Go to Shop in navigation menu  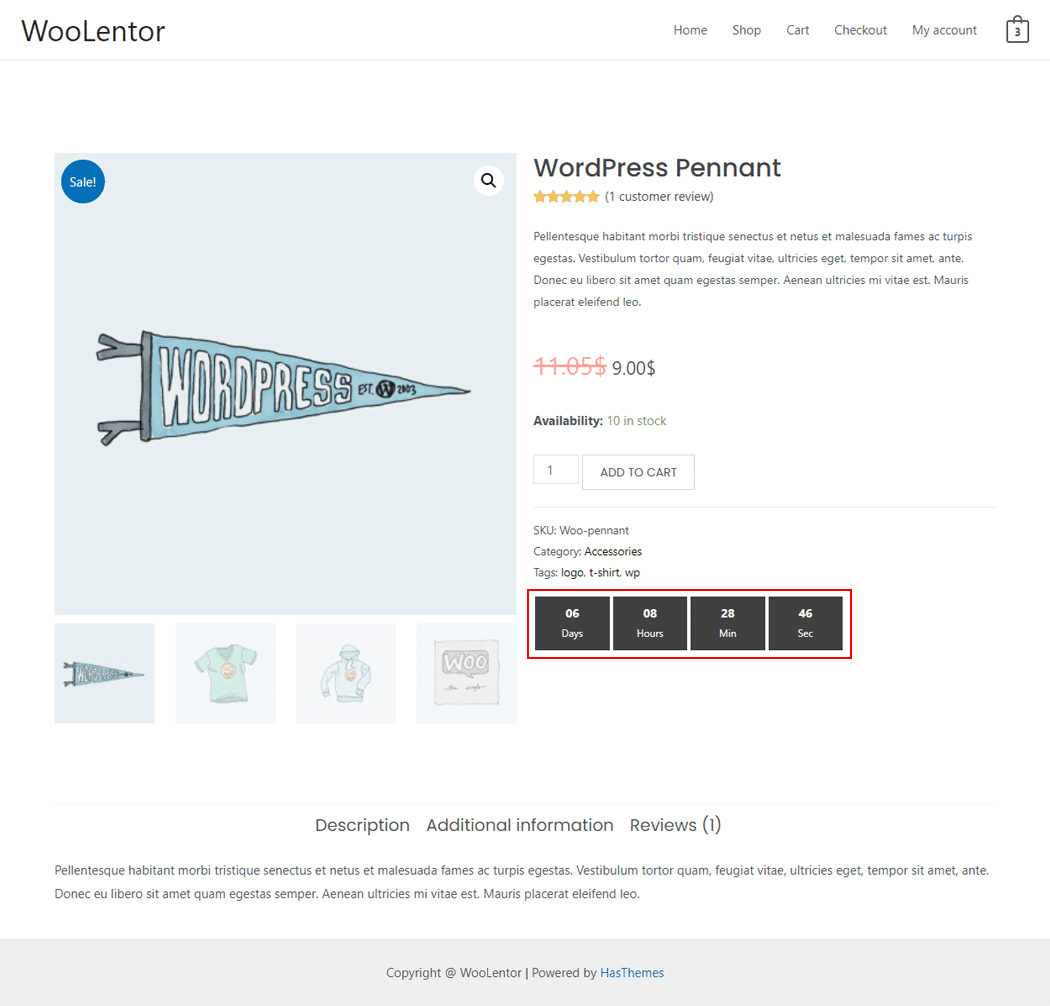coord(746,30)
